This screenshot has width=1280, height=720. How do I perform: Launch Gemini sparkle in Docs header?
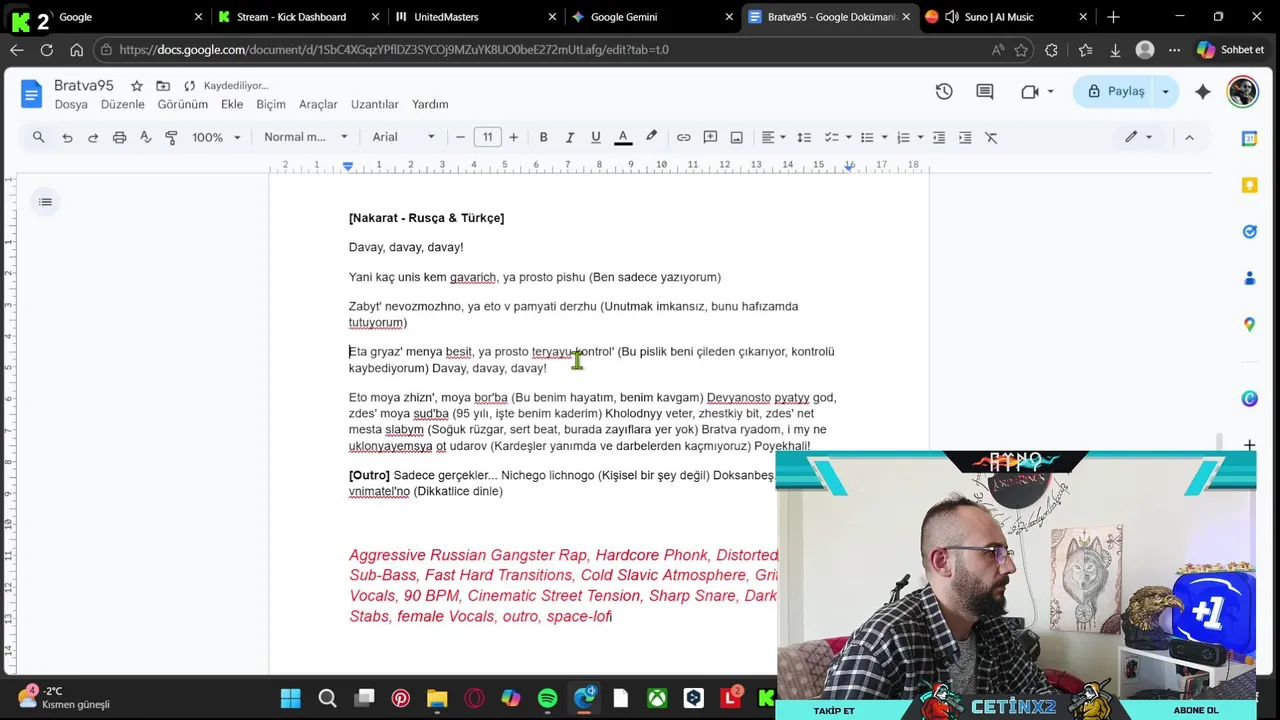[1203, 91]
